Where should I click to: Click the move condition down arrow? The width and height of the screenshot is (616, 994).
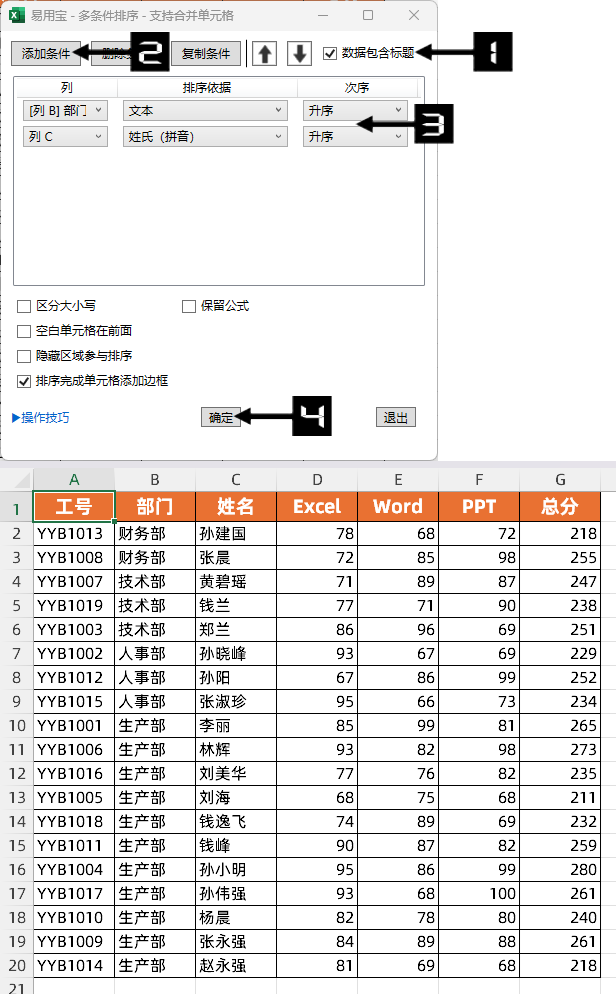coord(300,54)
